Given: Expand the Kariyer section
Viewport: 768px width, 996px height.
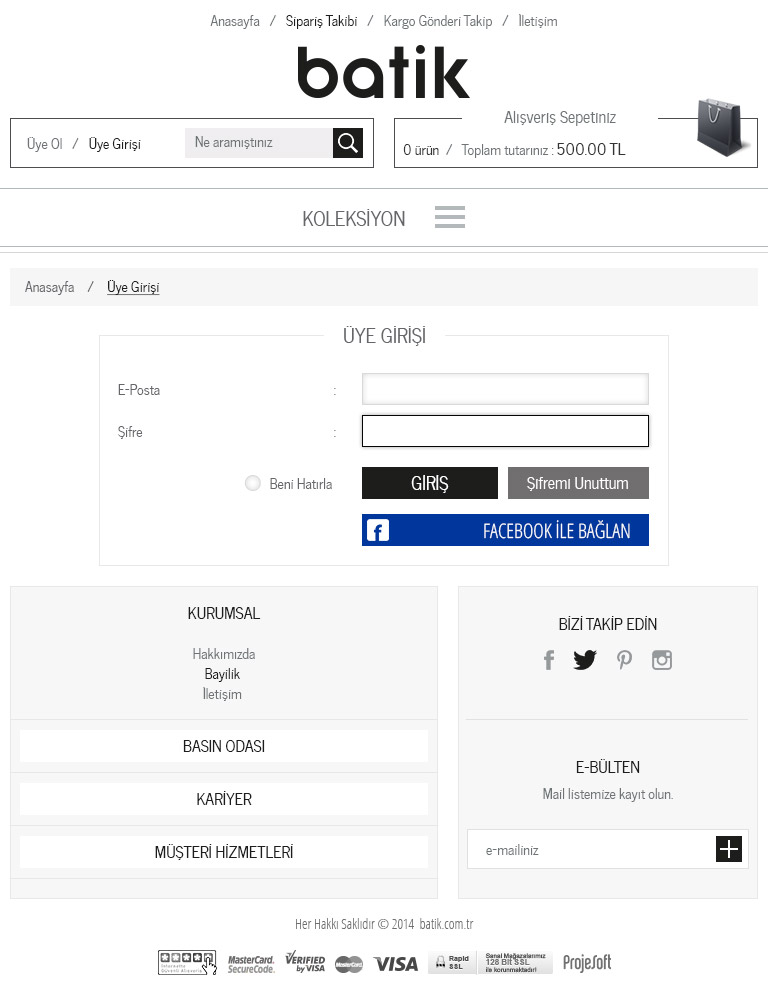Looking at the screenshot, I should point(224,799).
